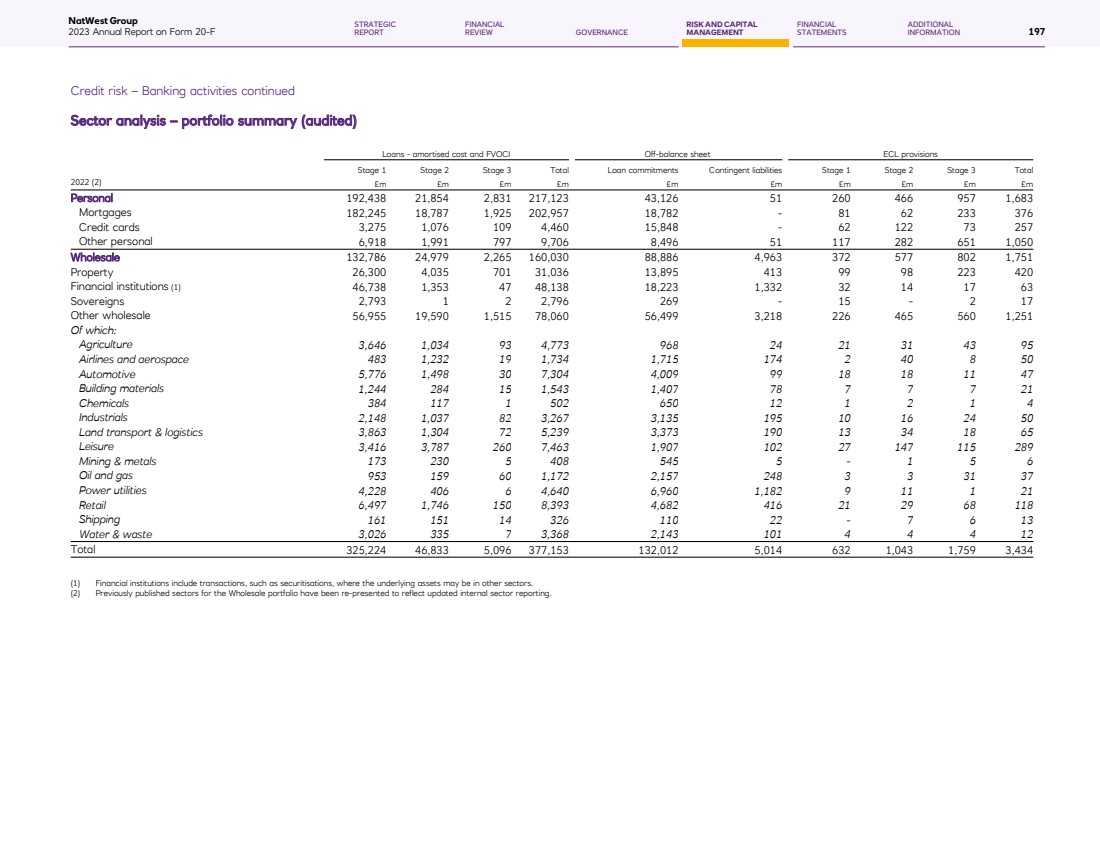1100x865 pixels.
Task: Click the page number 197
Action: (1036, 32)
